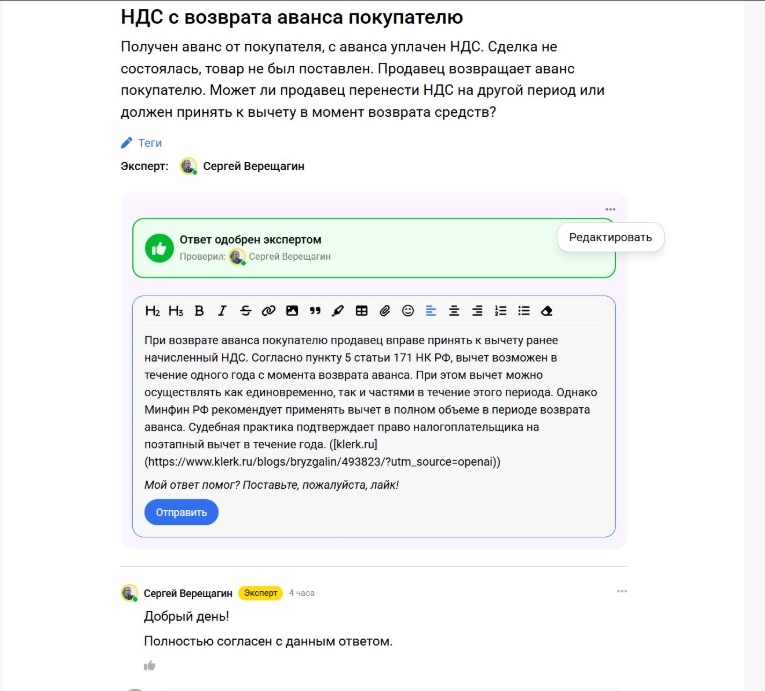The height and width of the screenshot is (691, 765).
Task: Add a blockquote with the quote icon
Action: coord(315,311)
